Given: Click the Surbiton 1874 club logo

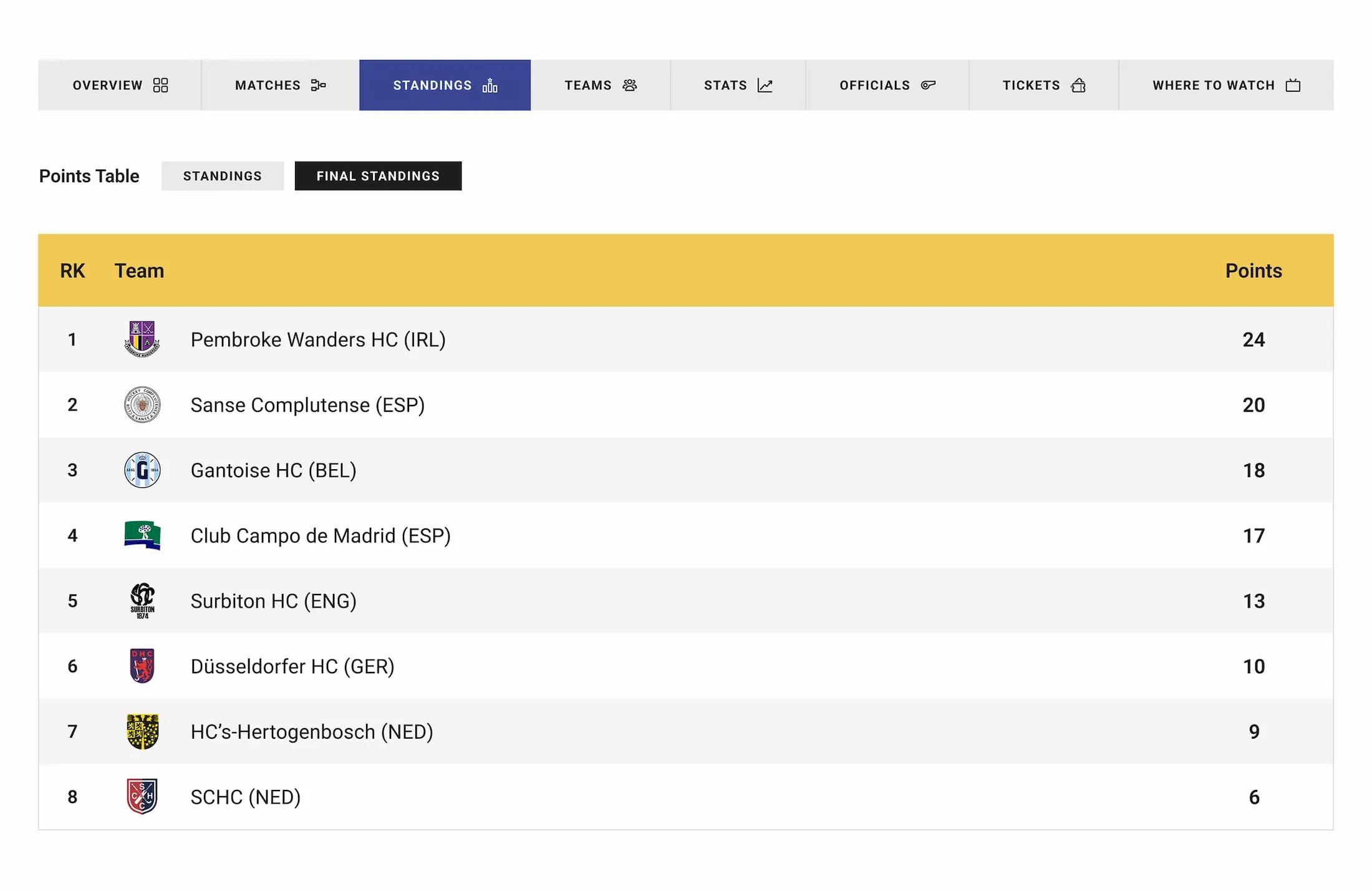Looking at the screenshot, I should click(x=142, y=601).
